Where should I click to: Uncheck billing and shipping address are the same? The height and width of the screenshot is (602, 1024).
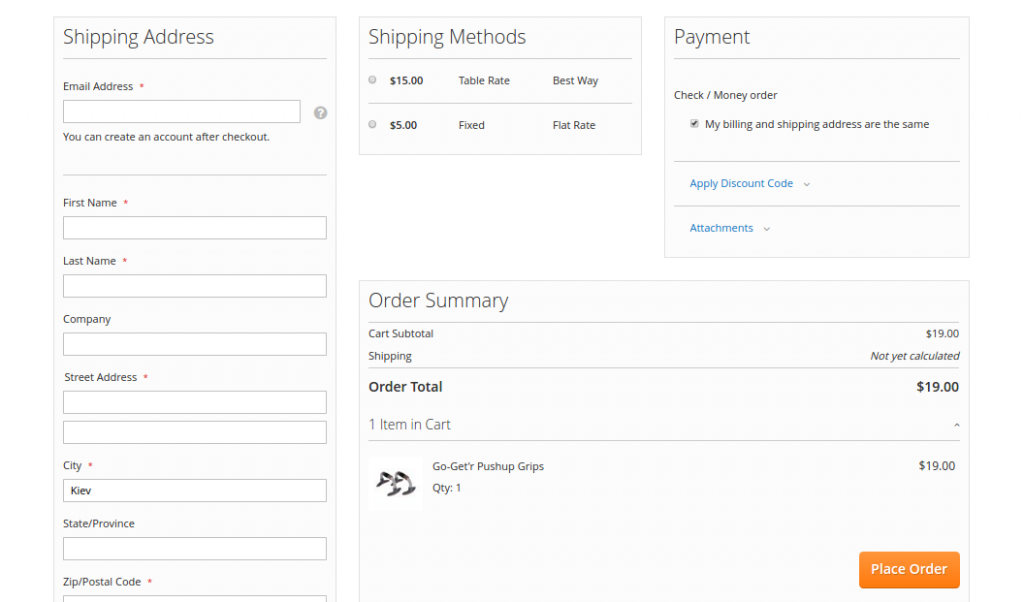pos(694,124)
